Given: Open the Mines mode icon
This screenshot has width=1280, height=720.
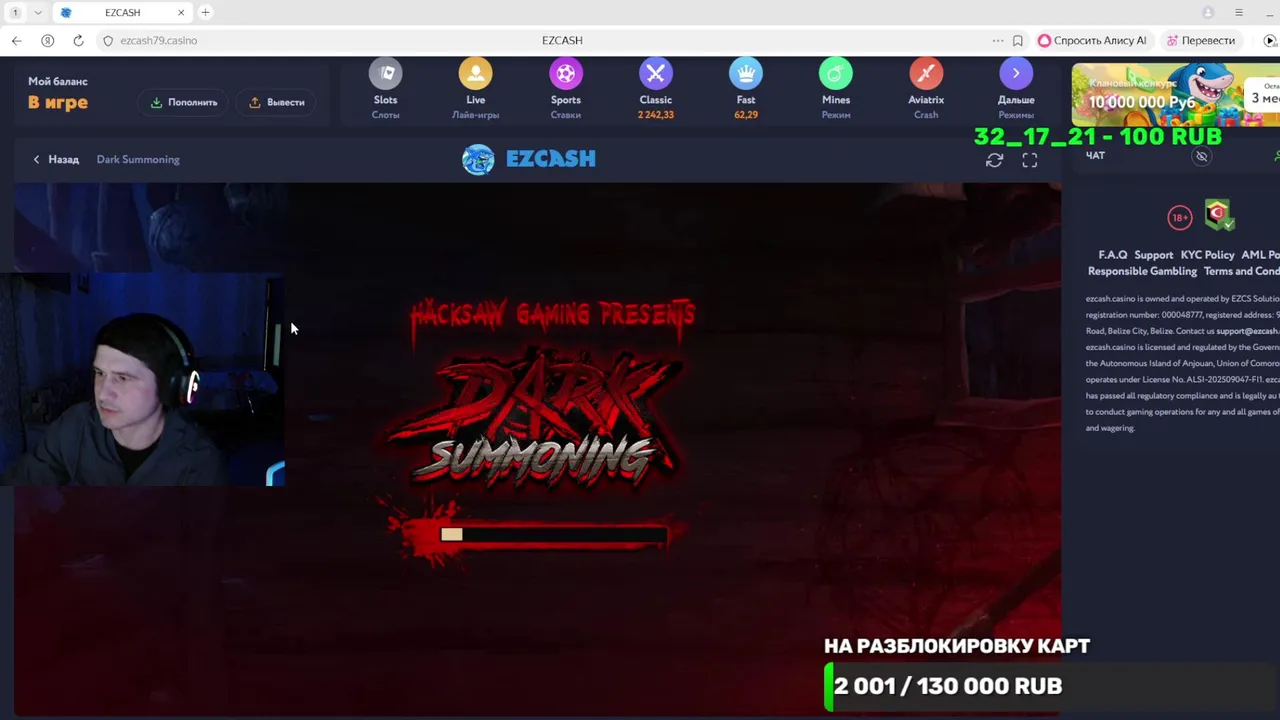Looking at the screenshot, I should (x=835, y=75).
